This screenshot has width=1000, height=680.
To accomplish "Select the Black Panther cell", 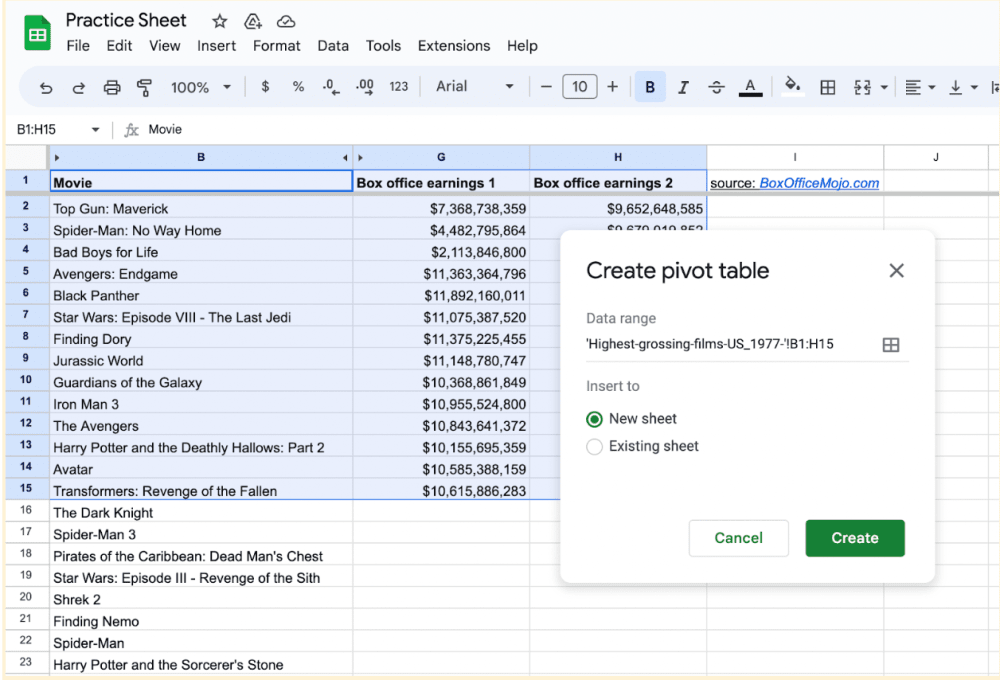I will pos(201,295).
